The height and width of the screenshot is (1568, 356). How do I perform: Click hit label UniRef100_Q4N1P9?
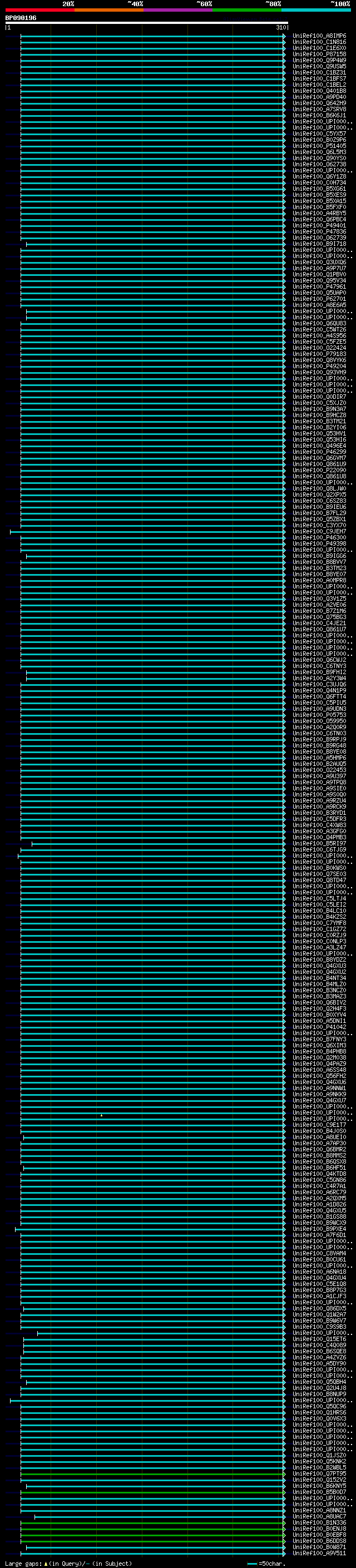click(319, 690)
